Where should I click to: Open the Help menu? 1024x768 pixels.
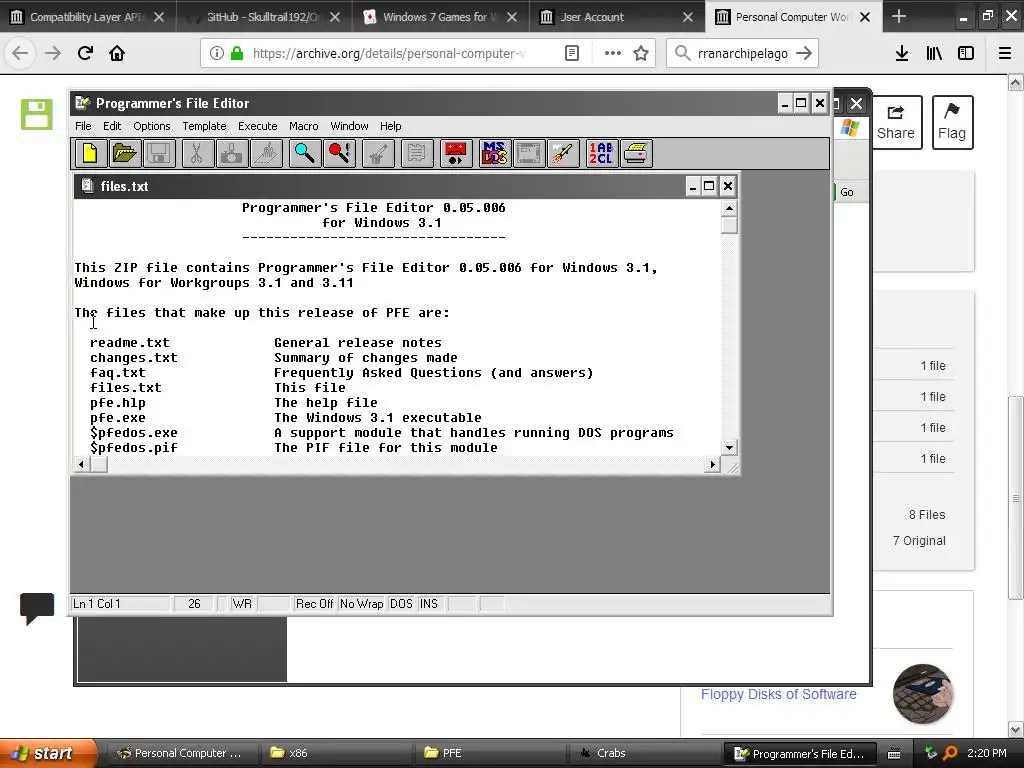tap(391, 126)
